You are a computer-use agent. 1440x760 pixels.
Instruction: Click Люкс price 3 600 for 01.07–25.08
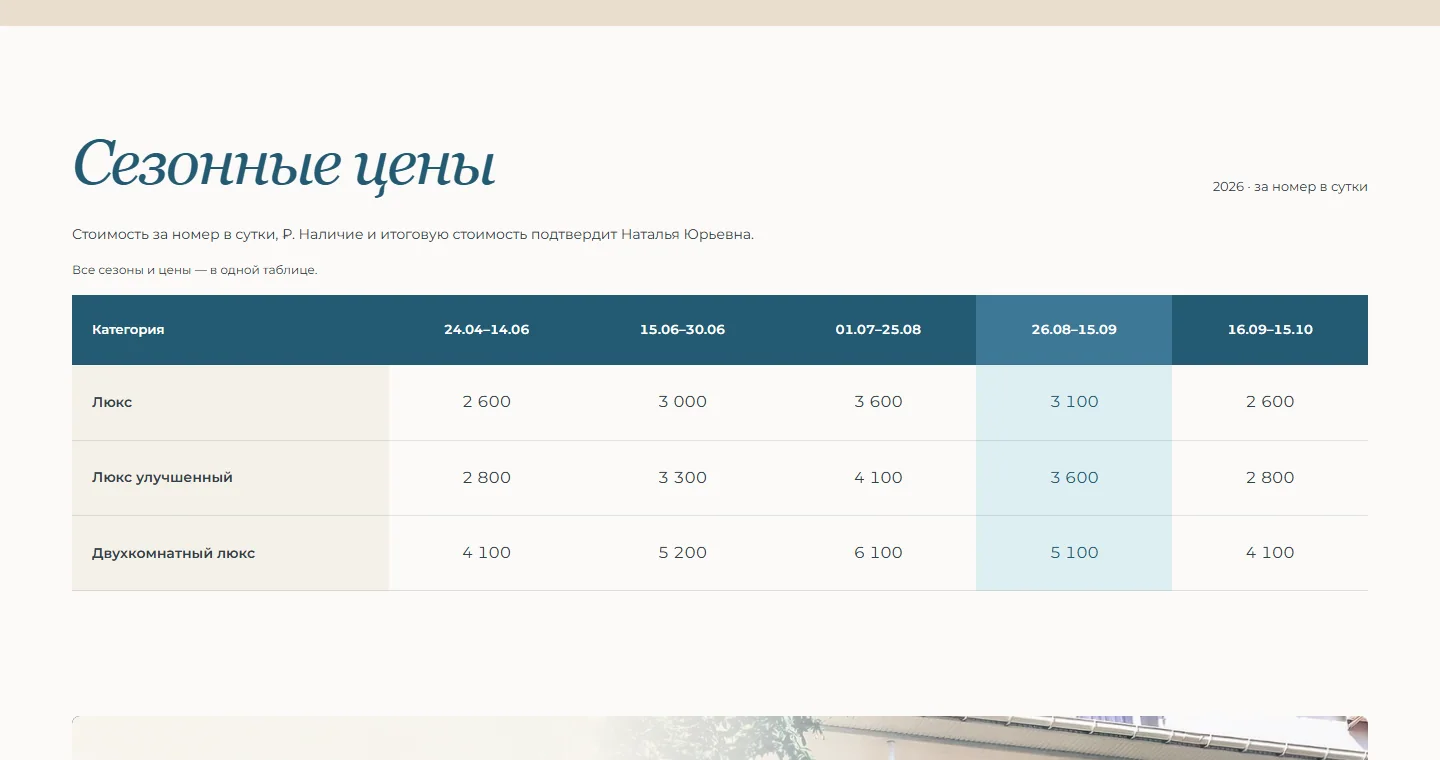(878, 402)
